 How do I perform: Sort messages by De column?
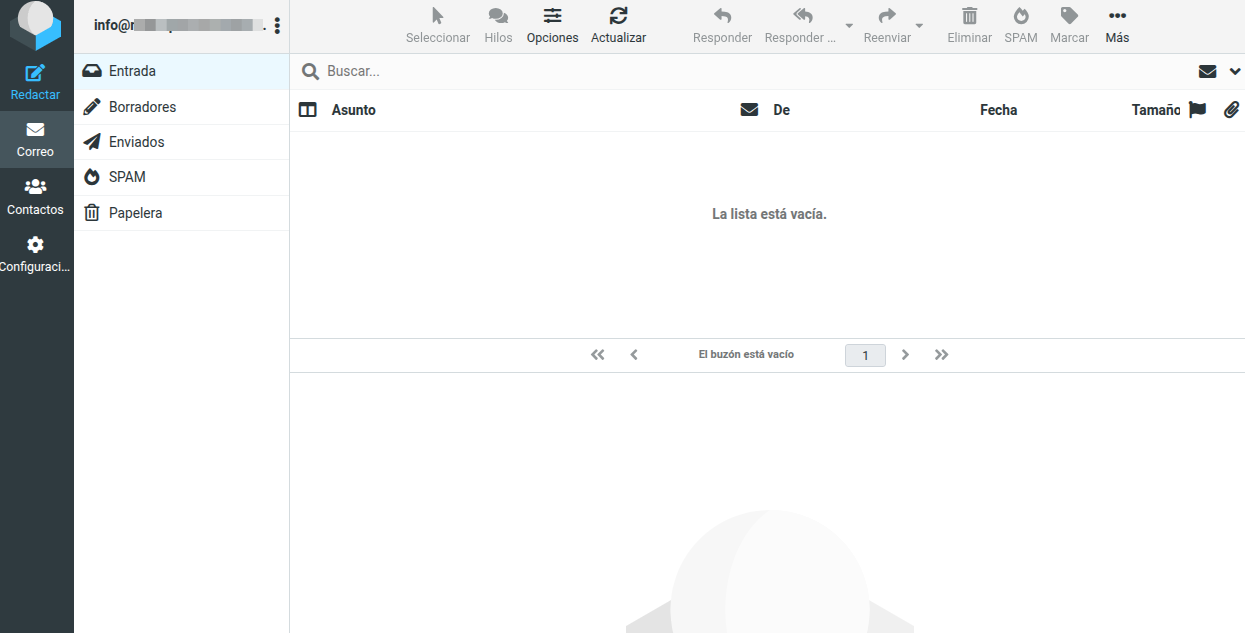tap(782, 110)
